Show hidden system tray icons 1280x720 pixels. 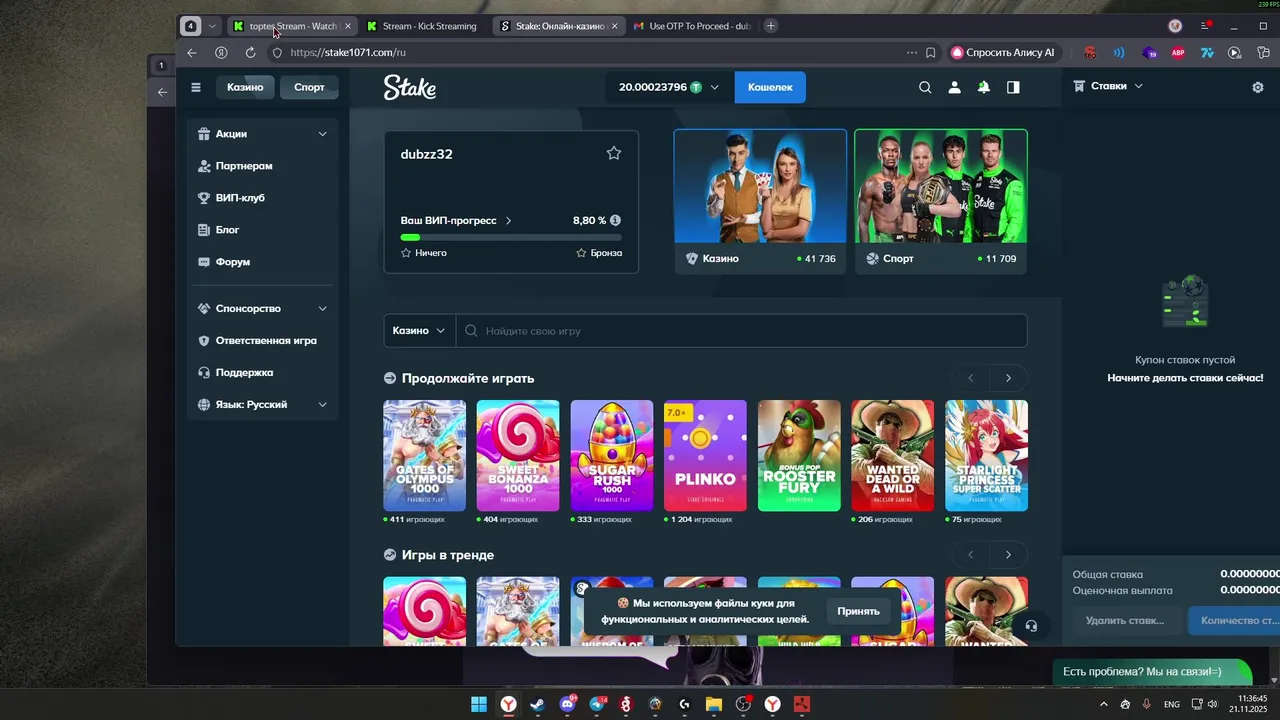coord(1103,704)
